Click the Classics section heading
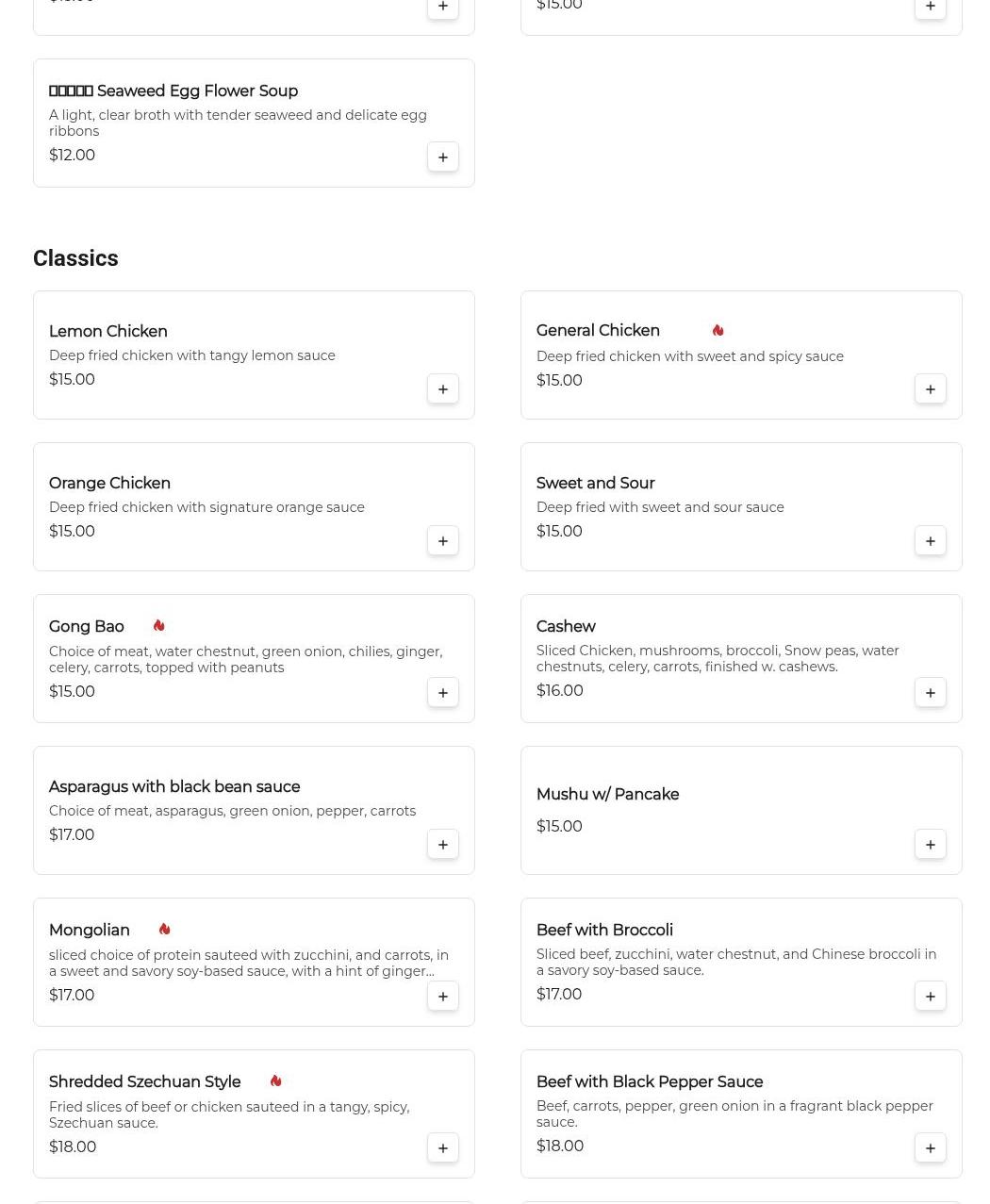Screen dimensions: 990x1204 coord(75,258)
